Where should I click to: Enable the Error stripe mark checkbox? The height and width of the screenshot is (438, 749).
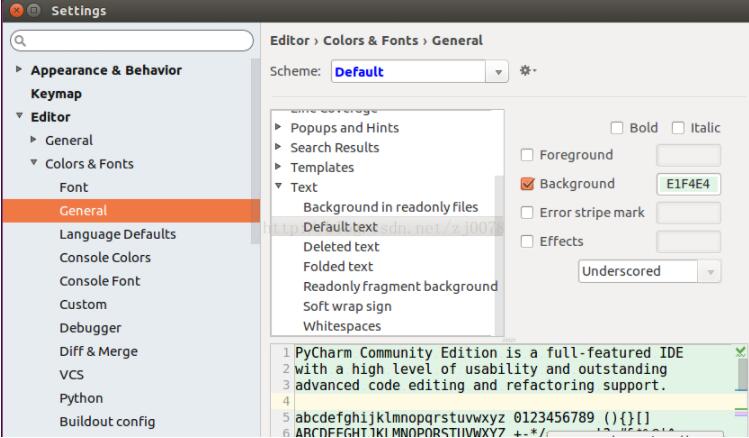click(528, 212)
